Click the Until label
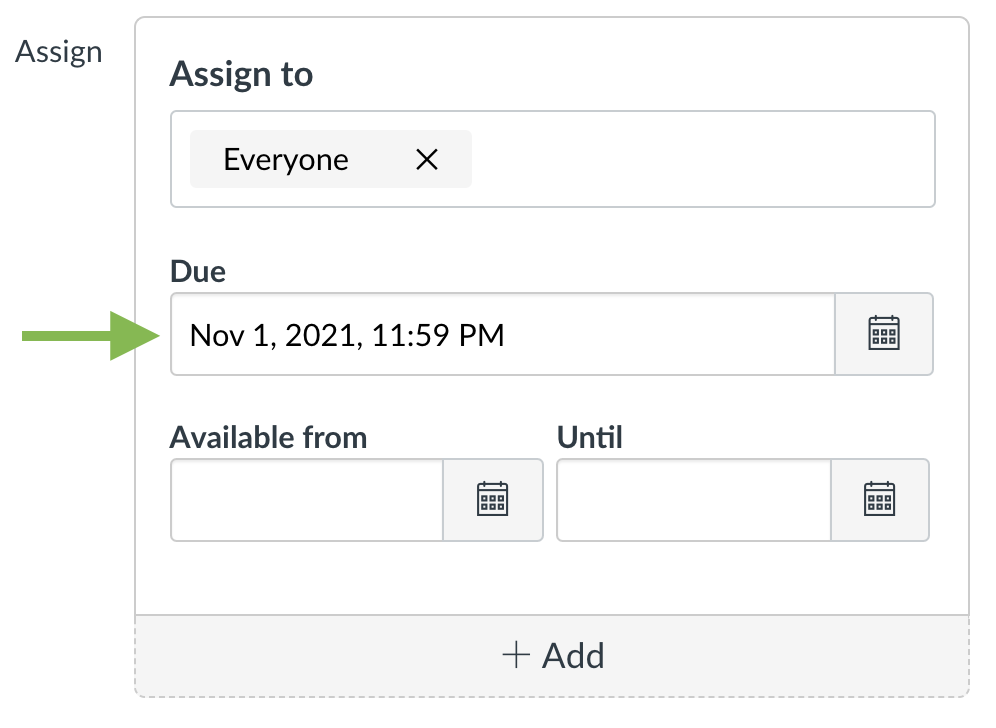 coord(589,437)
